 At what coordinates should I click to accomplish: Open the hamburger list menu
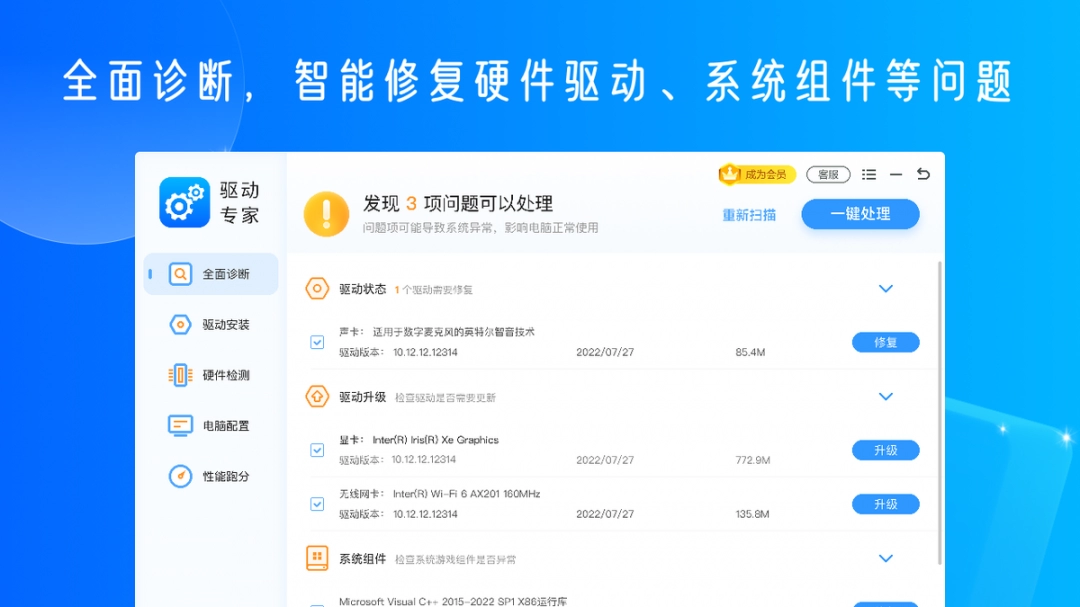point(869,173)
